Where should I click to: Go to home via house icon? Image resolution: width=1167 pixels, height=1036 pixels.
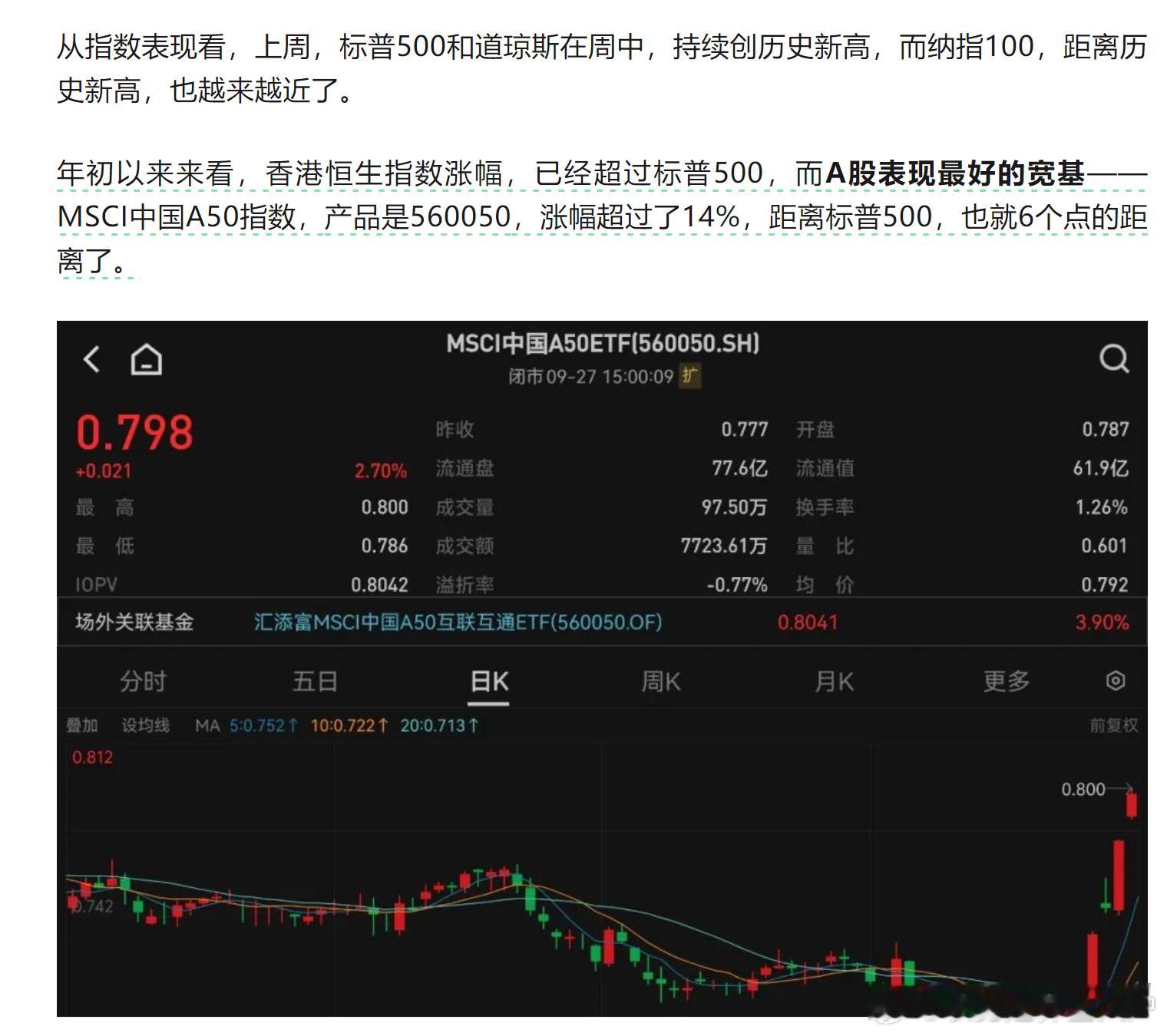(x=146, y=358)
